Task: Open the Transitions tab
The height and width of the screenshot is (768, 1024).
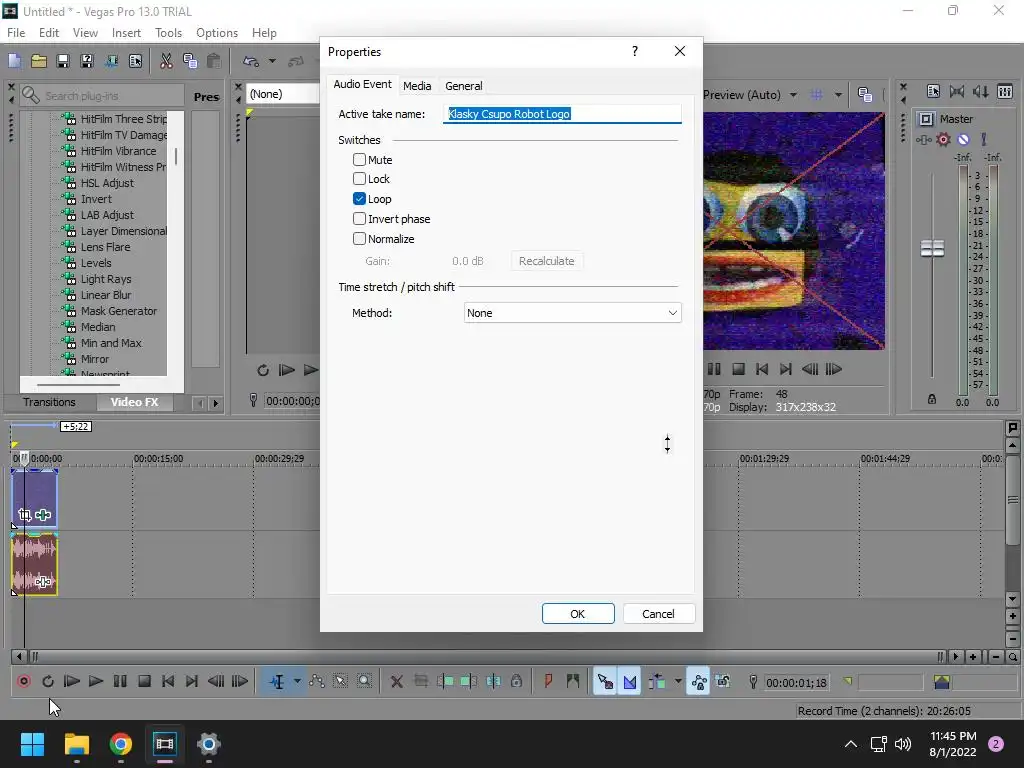Action: click(x=50, y=402)
